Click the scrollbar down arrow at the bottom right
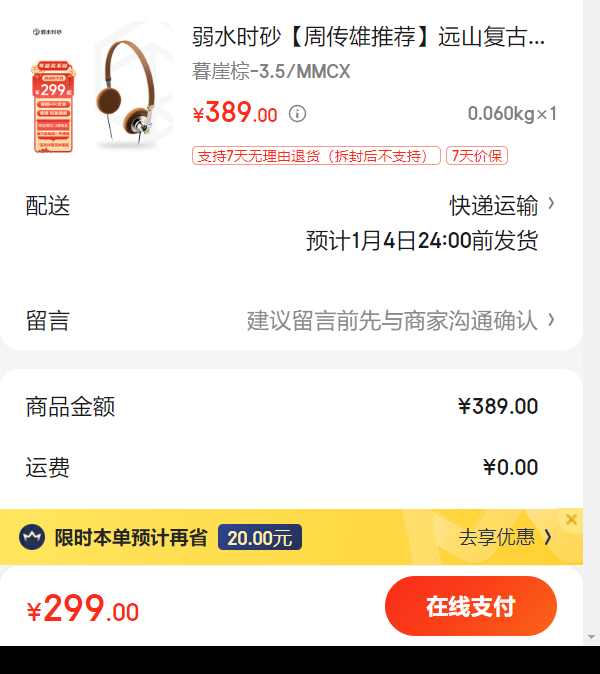Viewport: 600px width, 674px height. tap(591, 637)
